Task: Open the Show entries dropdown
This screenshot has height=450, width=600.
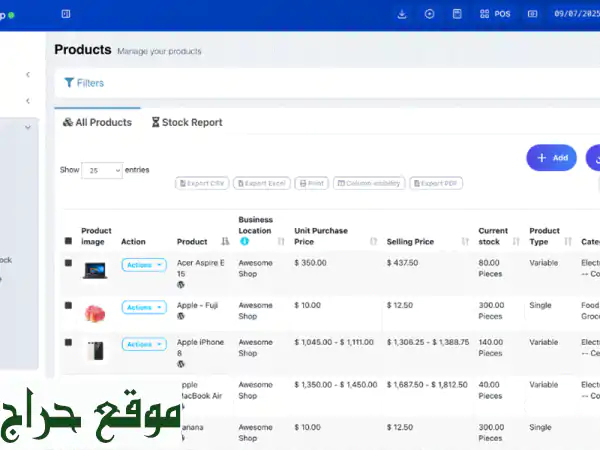Action: (x=102, y=170)
